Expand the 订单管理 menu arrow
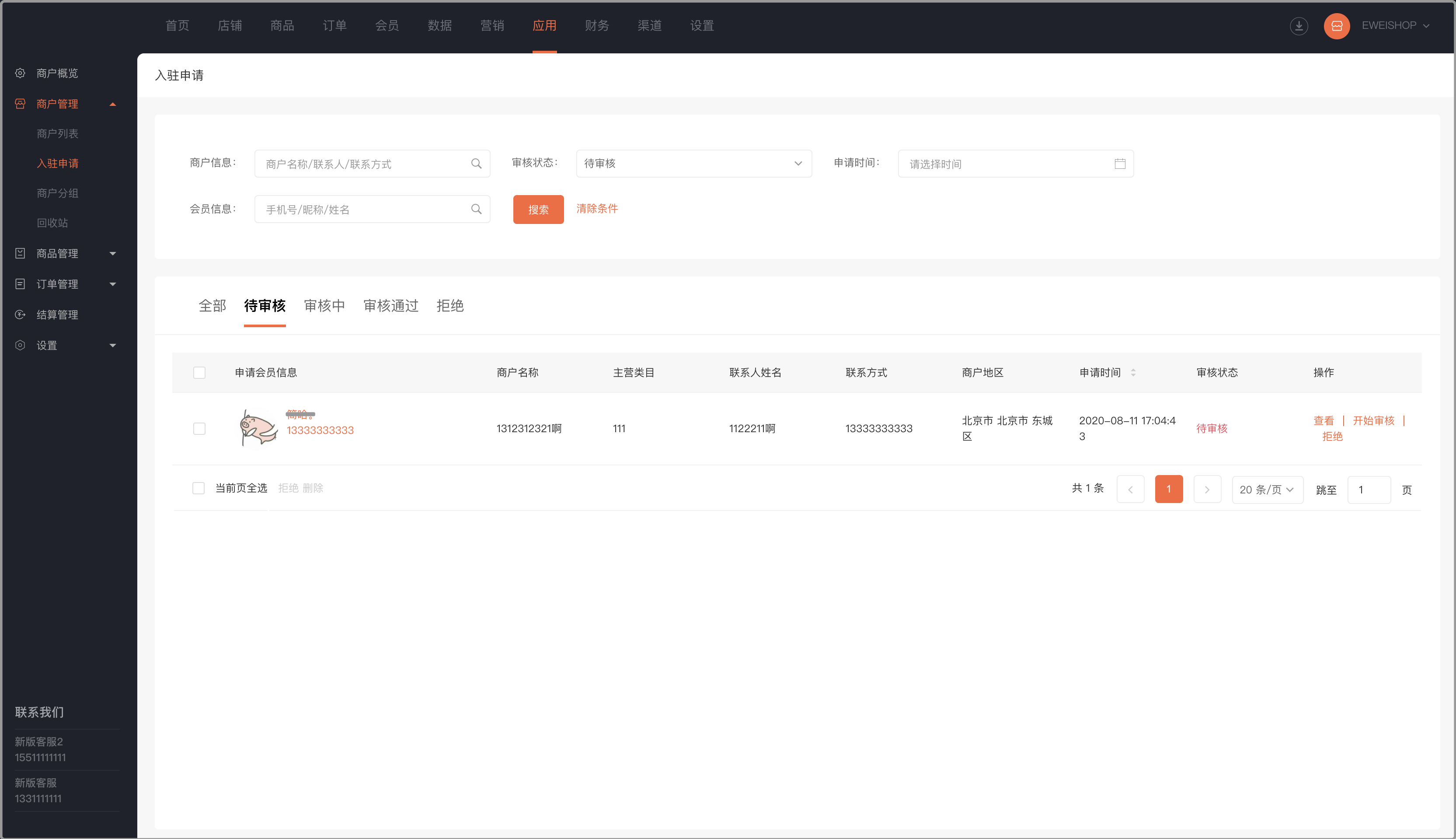The width and height of the screenshot is (1456, 839). [113, 283]
